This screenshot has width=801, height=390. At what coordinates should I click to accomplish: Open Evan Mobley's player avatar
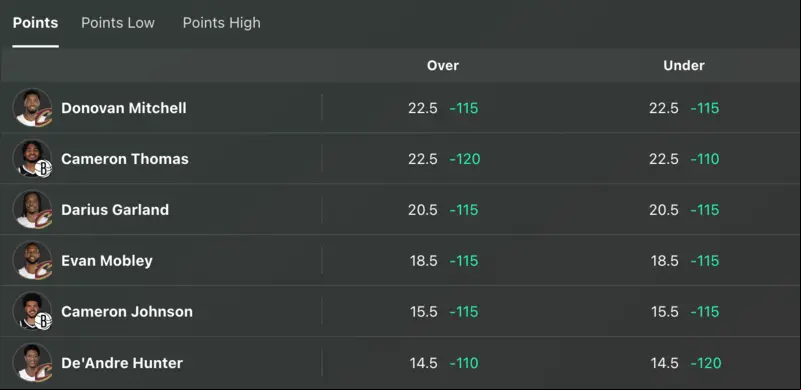pos(32,261)
